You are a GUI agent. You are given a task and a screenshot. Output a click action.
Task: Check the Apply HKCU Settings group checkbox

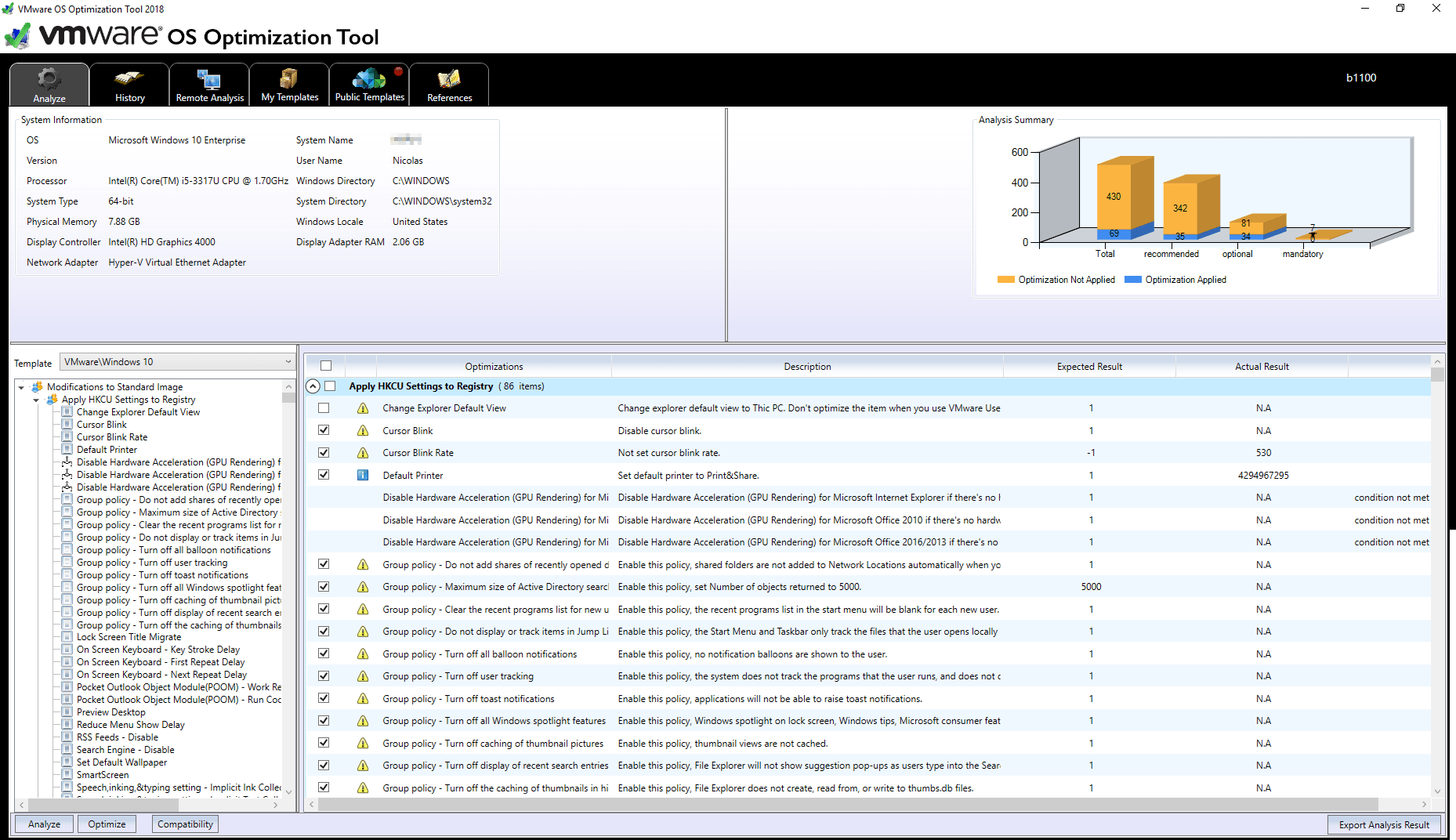tap(330, 386)
